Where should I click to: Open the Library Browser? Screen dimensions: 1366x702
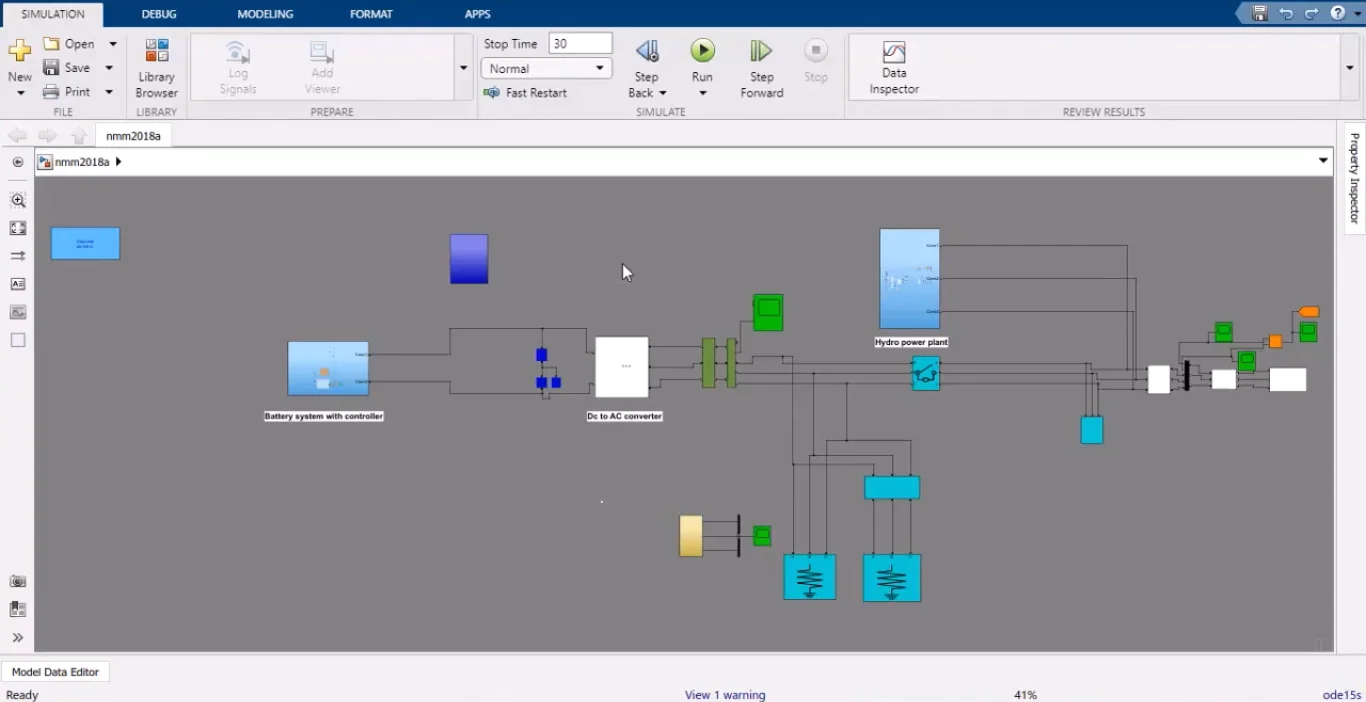point(156,68)
